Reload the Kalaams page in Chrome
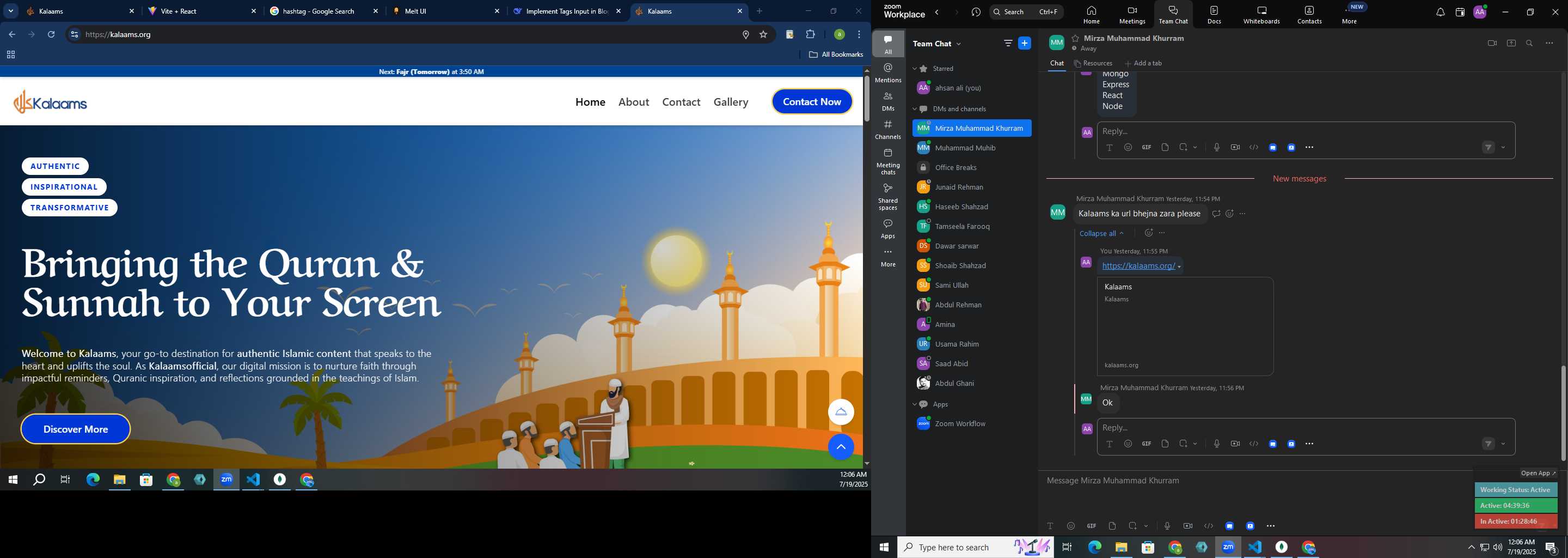The width and height of the screenshot is (1568, 558). tap(52, 35)
